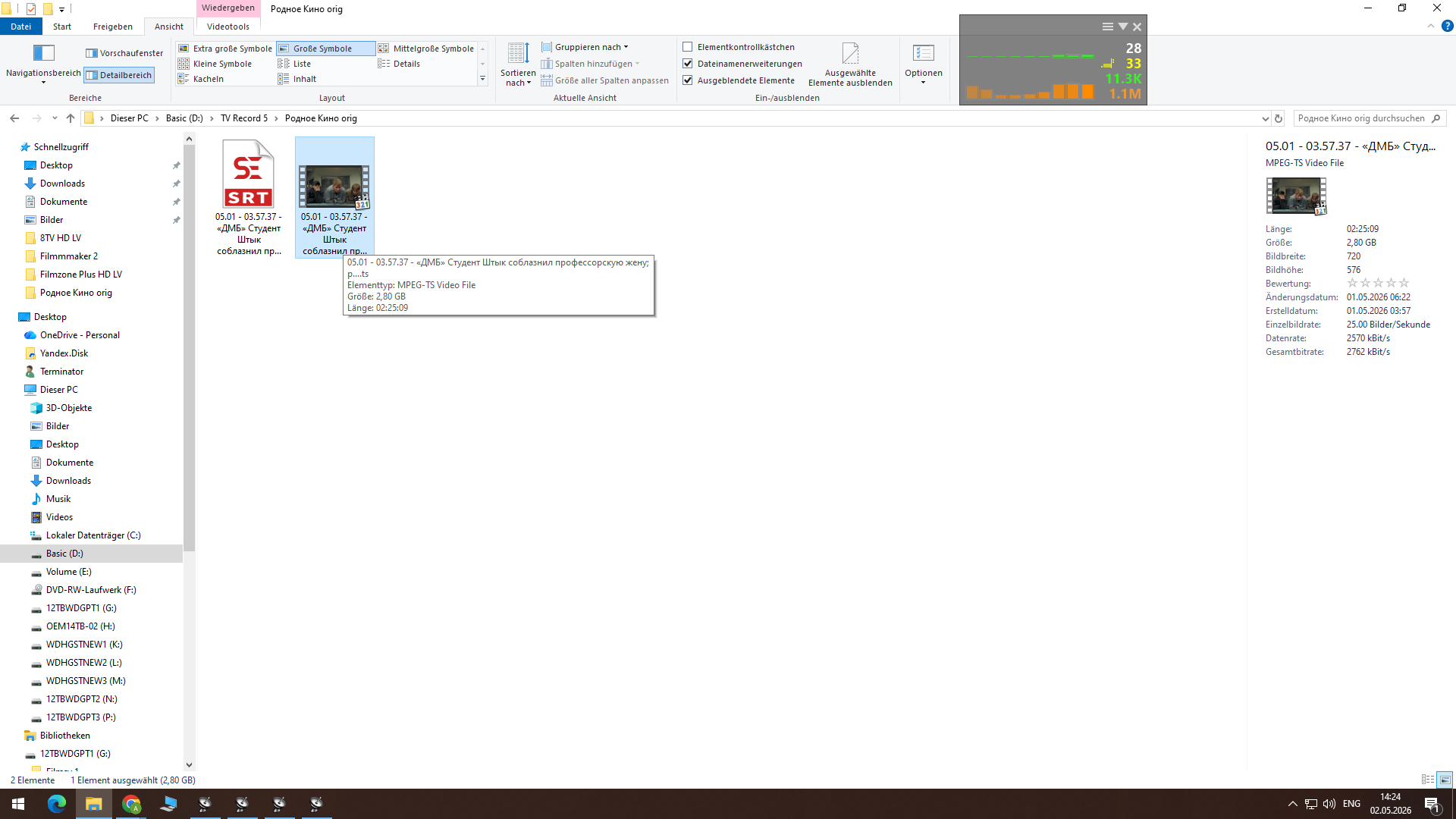Toggle Ausgeblendete Elemente checkbox
This screenshot has height=819, width=1456.
(x=688, y=80)
